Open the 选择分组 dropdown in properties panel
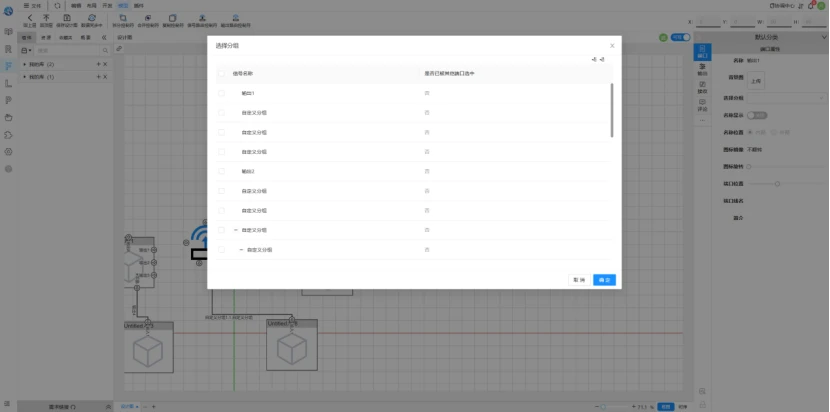 tap(786, 97)
